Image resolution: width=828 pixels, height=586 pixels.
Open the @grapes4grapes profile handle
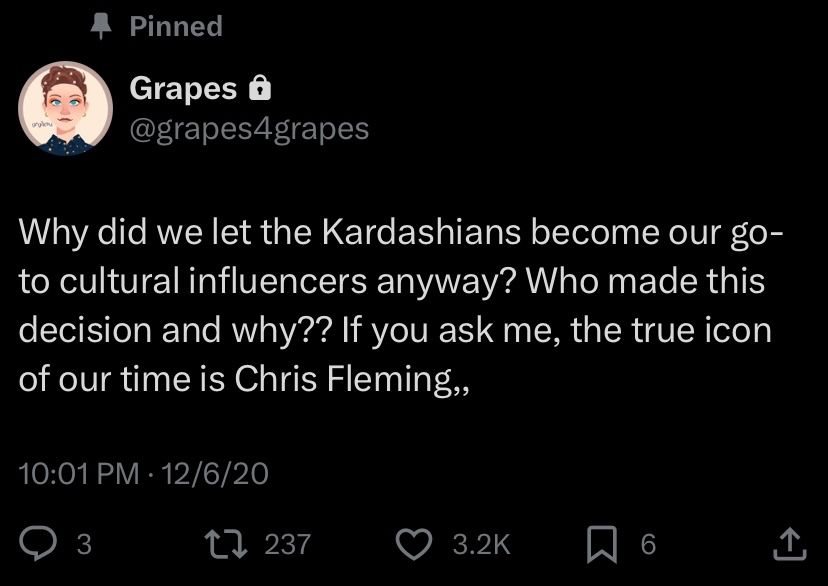pos(248,128)
